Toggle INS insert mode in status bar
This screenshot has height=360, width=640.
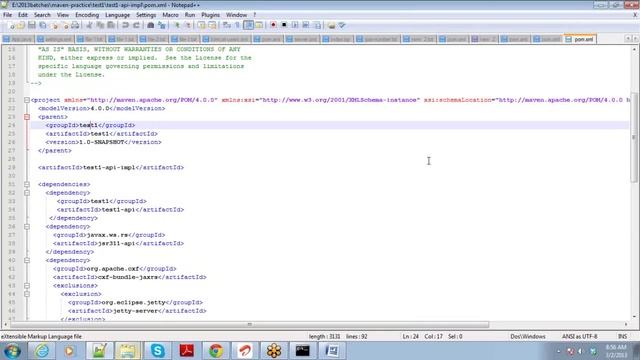point(622,336)
